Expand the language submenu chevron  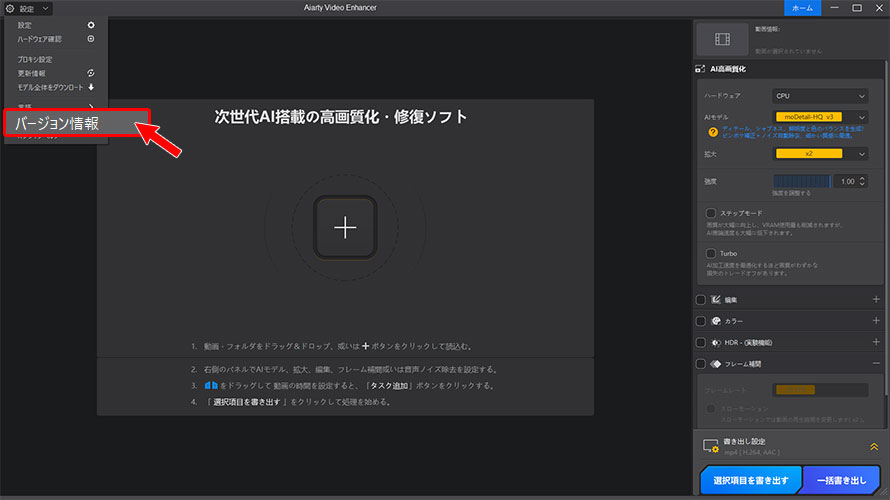pyautogui.click(x=91, y=106)
